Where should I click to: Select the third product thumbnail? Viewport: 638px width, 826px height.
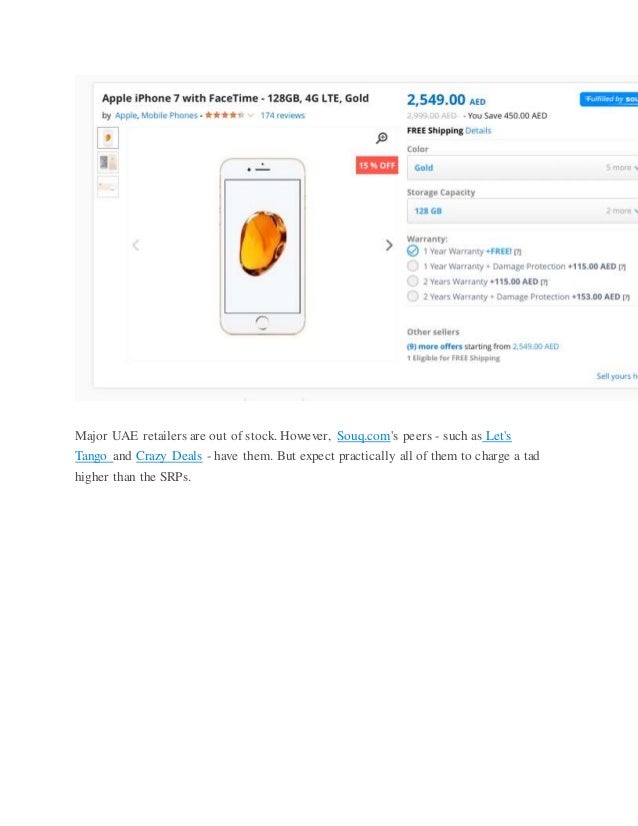click(108, 187)
